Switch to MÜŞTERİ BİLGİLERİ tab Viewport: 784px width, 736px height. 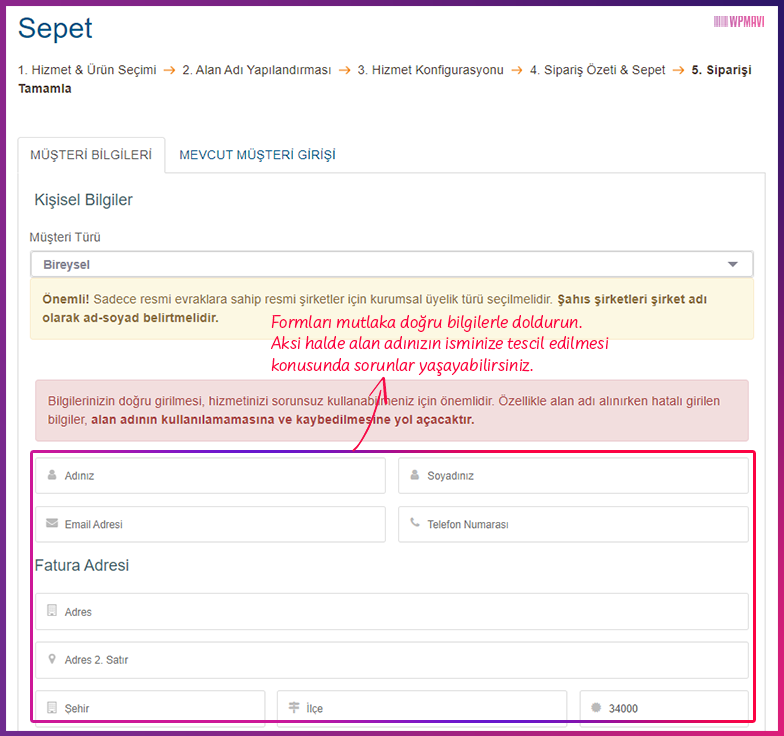pos(91,155)
